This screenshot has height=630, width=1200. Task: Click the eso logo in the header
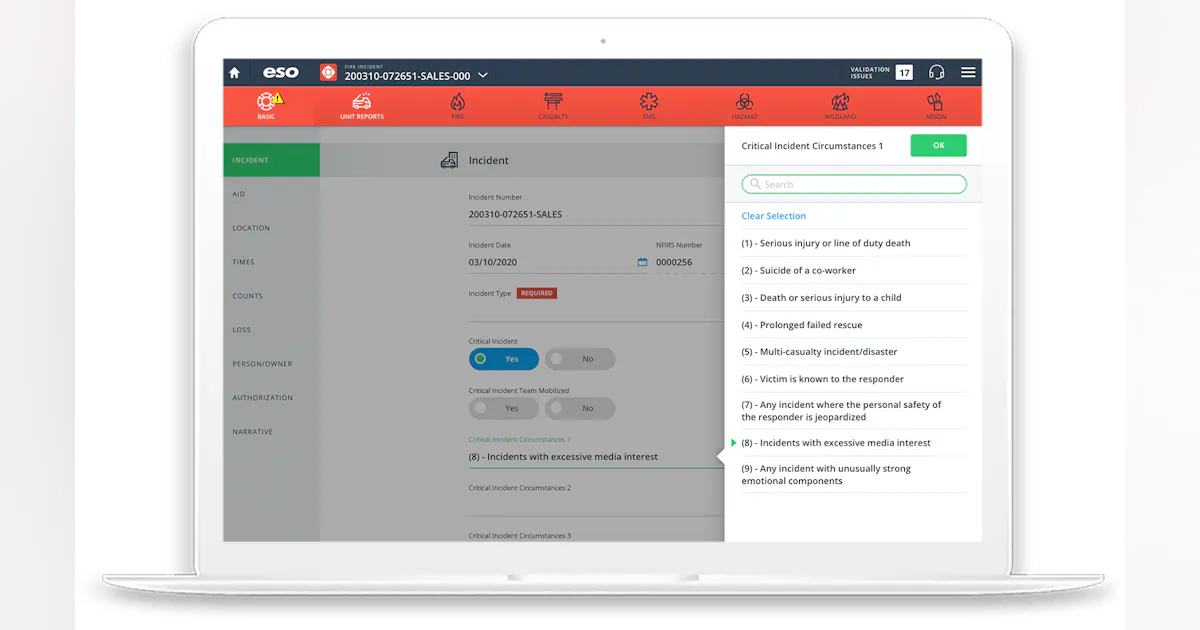point(281,73)
